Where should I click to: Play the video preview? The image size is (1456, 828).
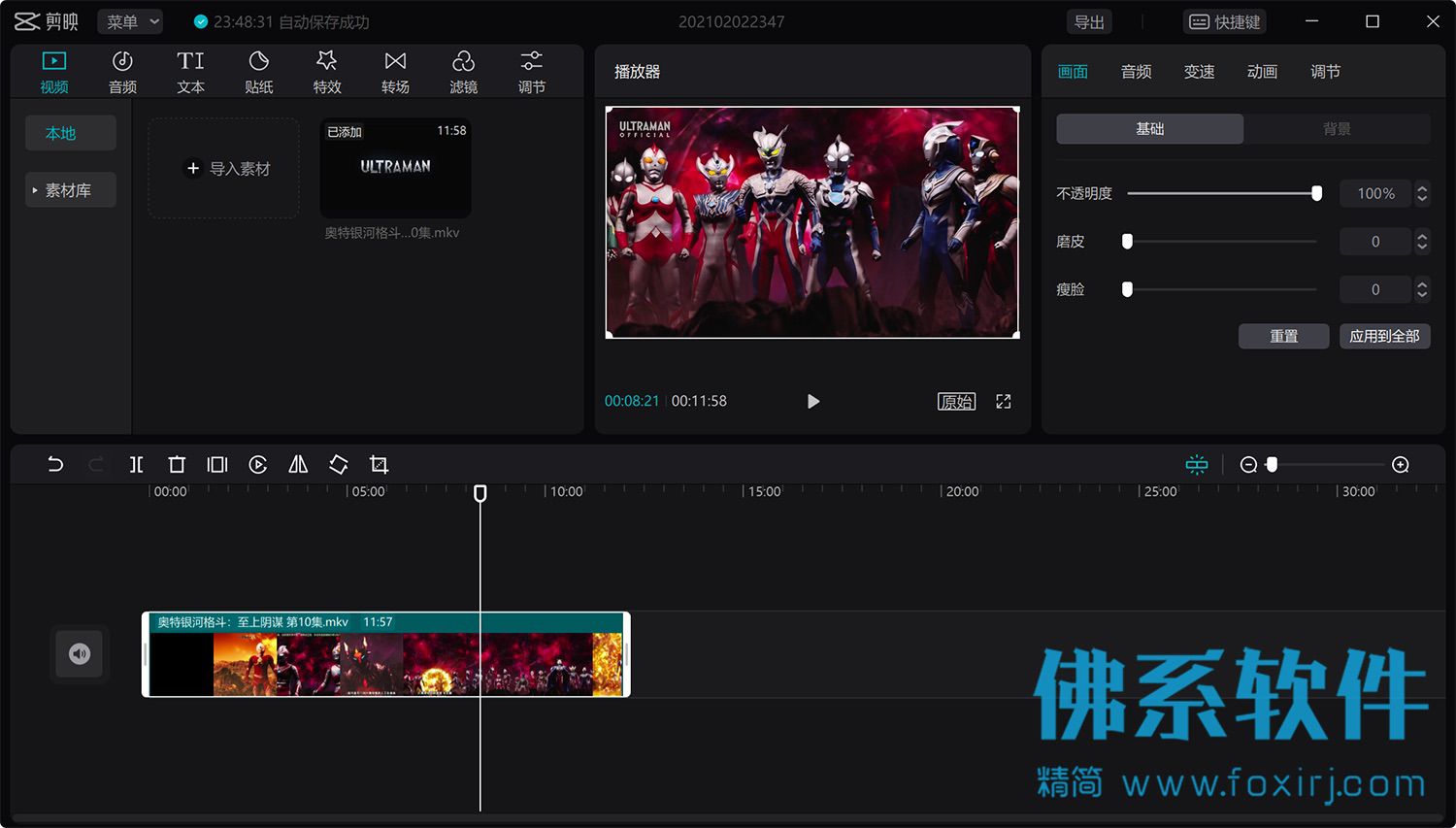click(x=813, y=401)
